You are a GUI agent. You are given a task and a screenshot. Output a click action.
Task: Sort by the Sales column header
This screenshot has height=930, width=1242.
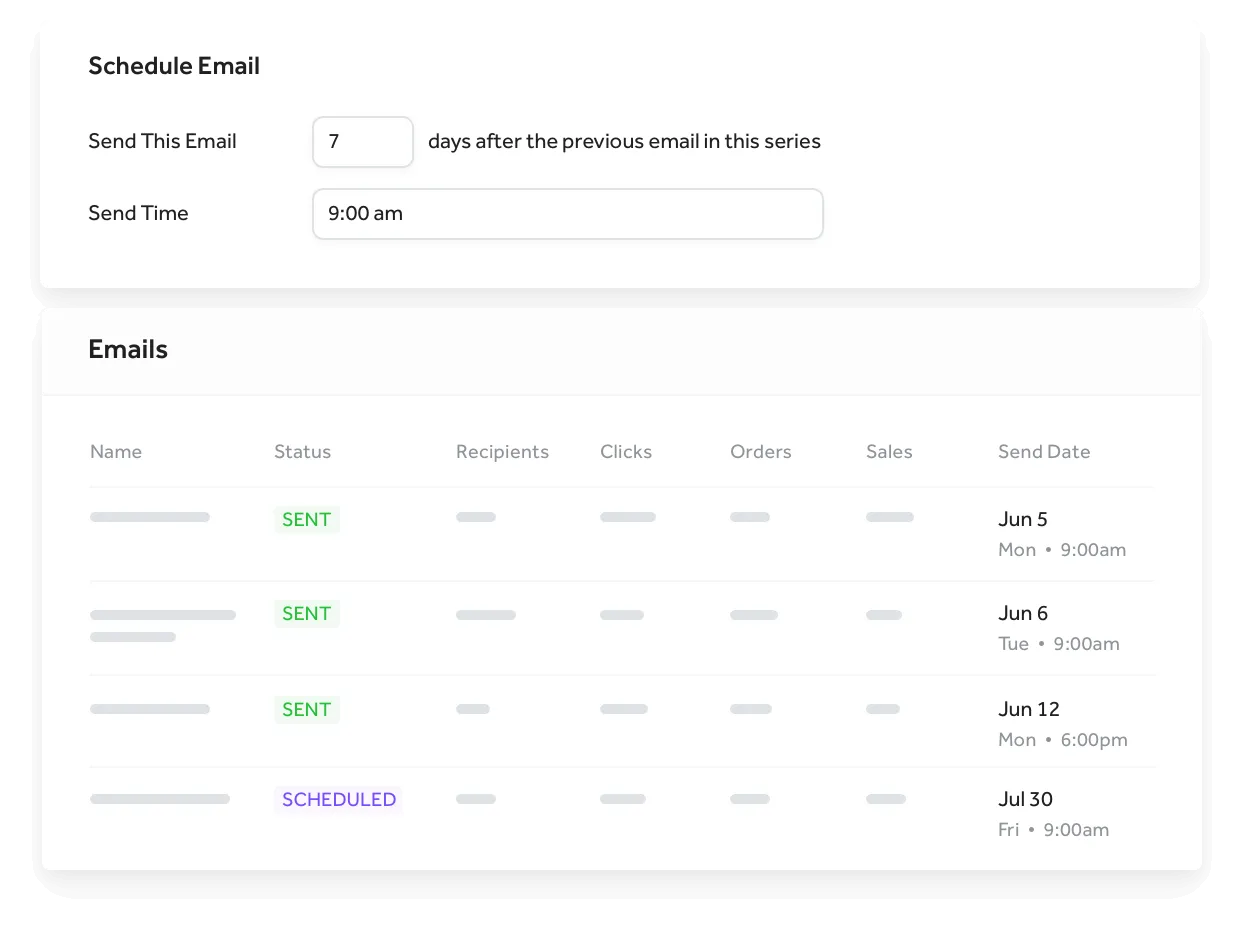[x=888, y=451]
